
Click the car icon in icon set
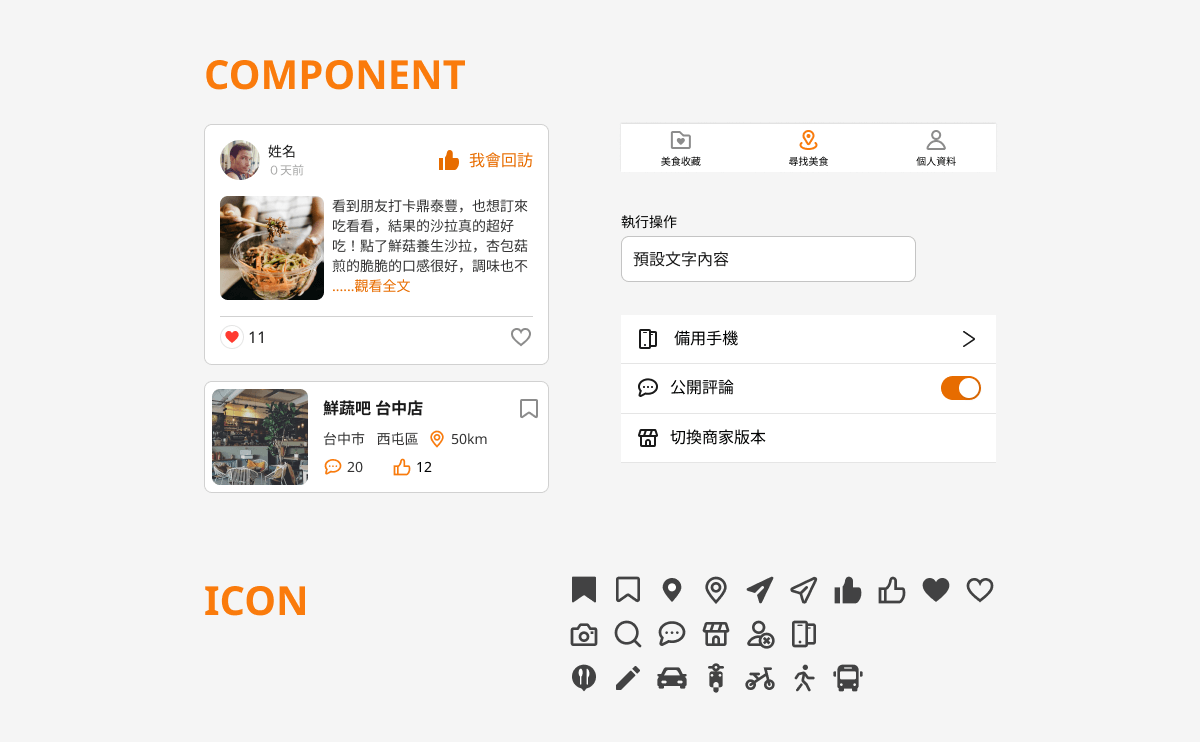672,678
